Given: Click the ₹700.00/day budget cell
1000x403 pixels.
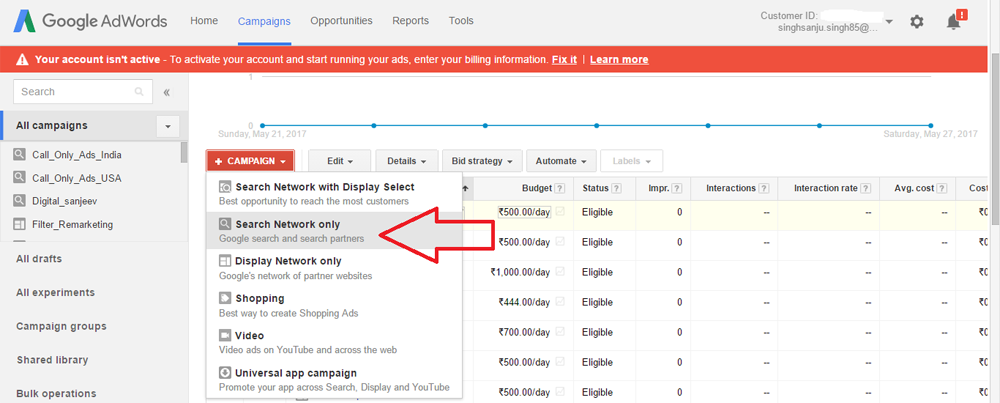Looking at the screenshot, I should click(525, 332).
